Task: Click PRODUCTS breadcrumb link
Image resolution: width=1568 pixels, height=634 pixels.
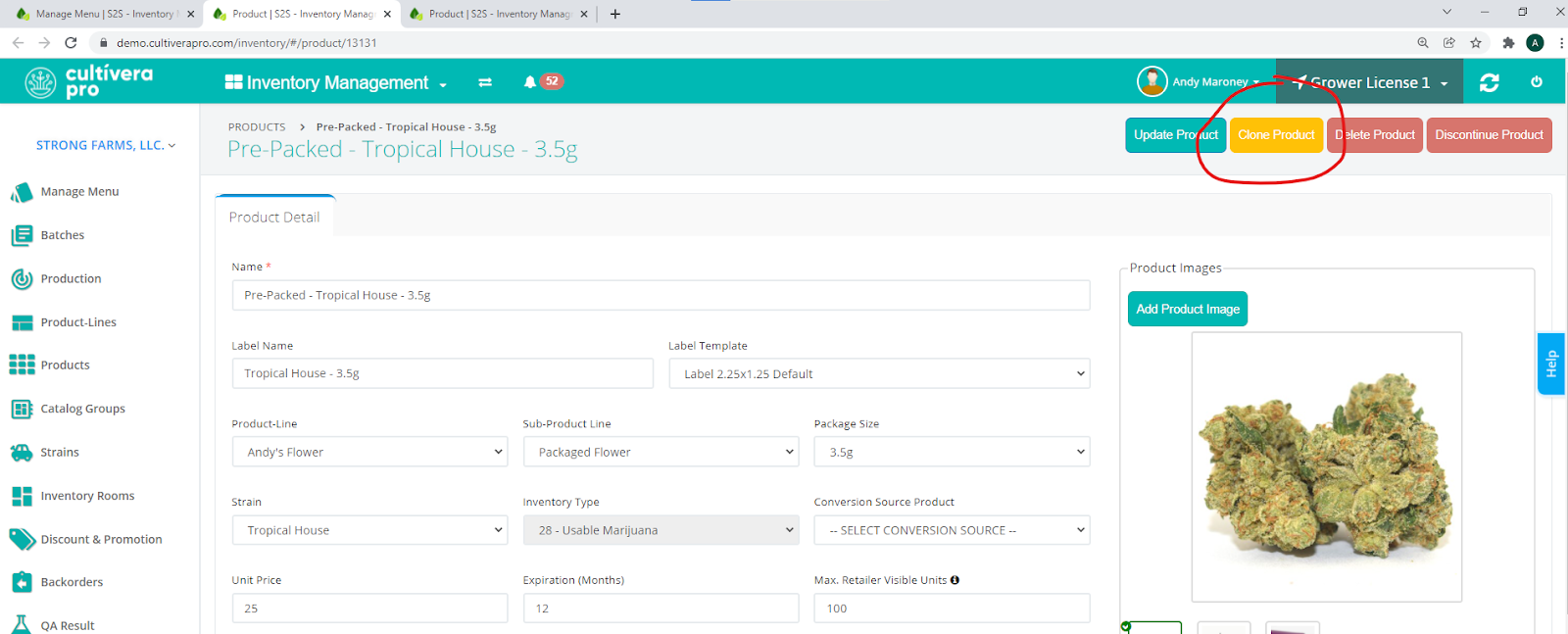Action: (x=257, y=127)
